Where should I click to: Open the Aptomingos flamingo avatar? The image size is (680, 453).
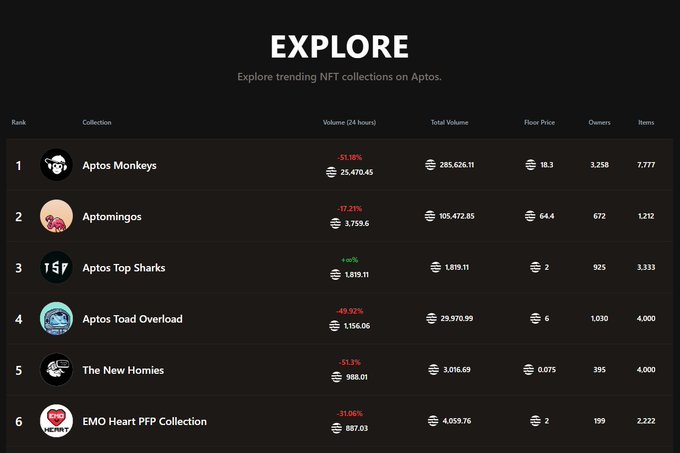(x=56, y=216)
